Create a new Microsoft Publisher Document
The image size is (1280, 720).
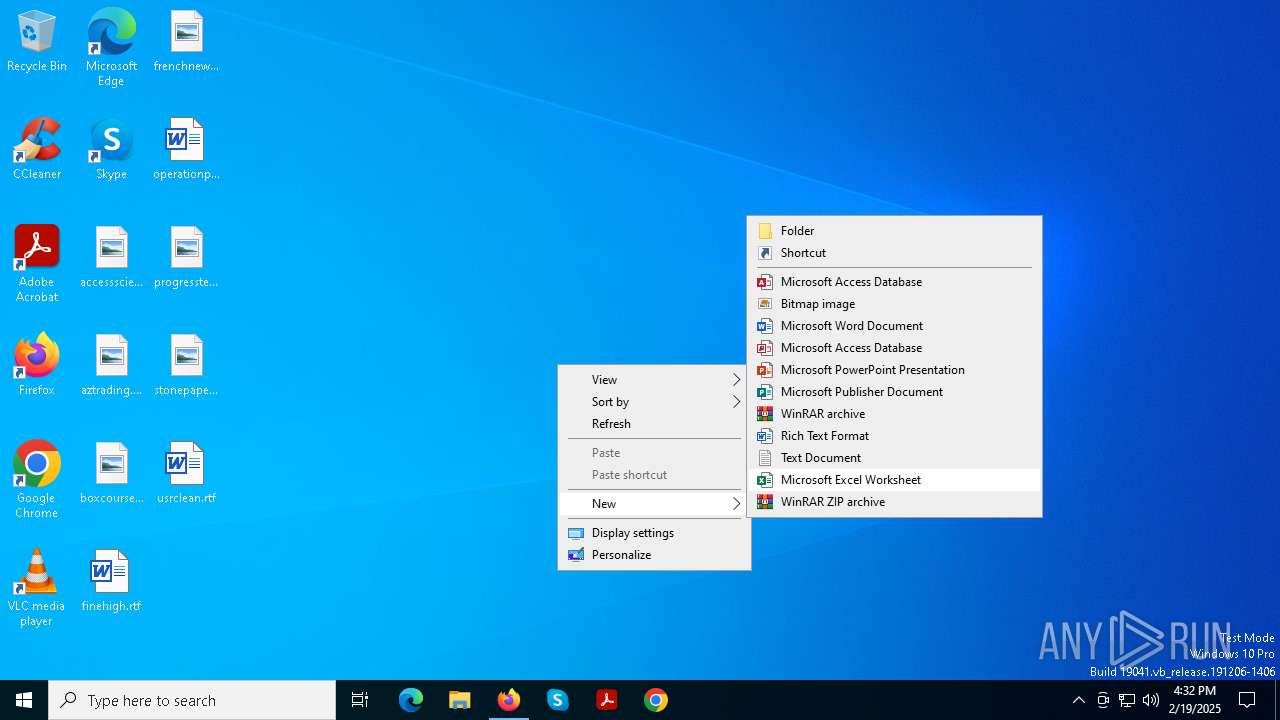pos(894,392)
